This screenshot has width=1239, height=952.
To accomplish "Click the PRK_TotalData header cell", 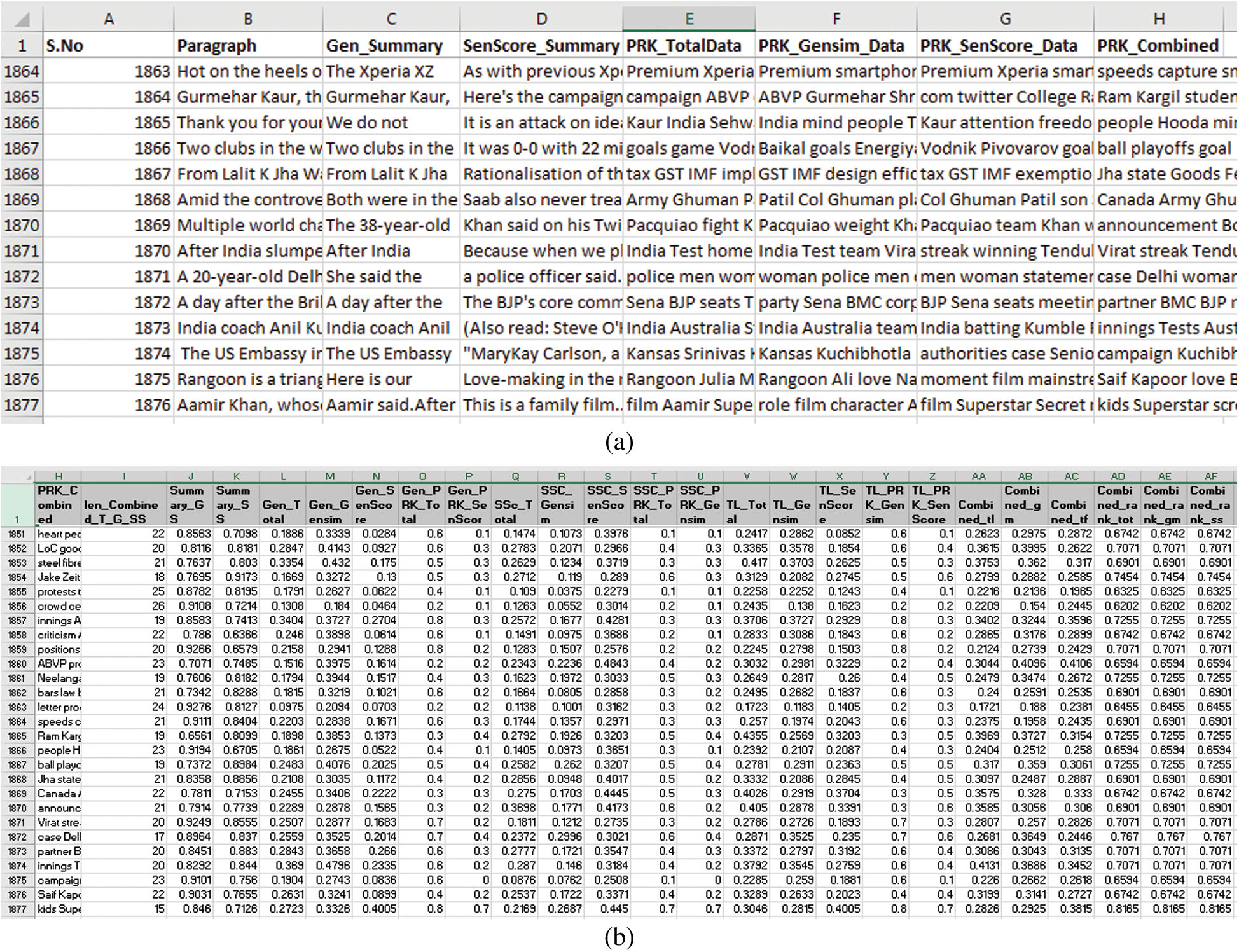I will [x=688, y=46].
